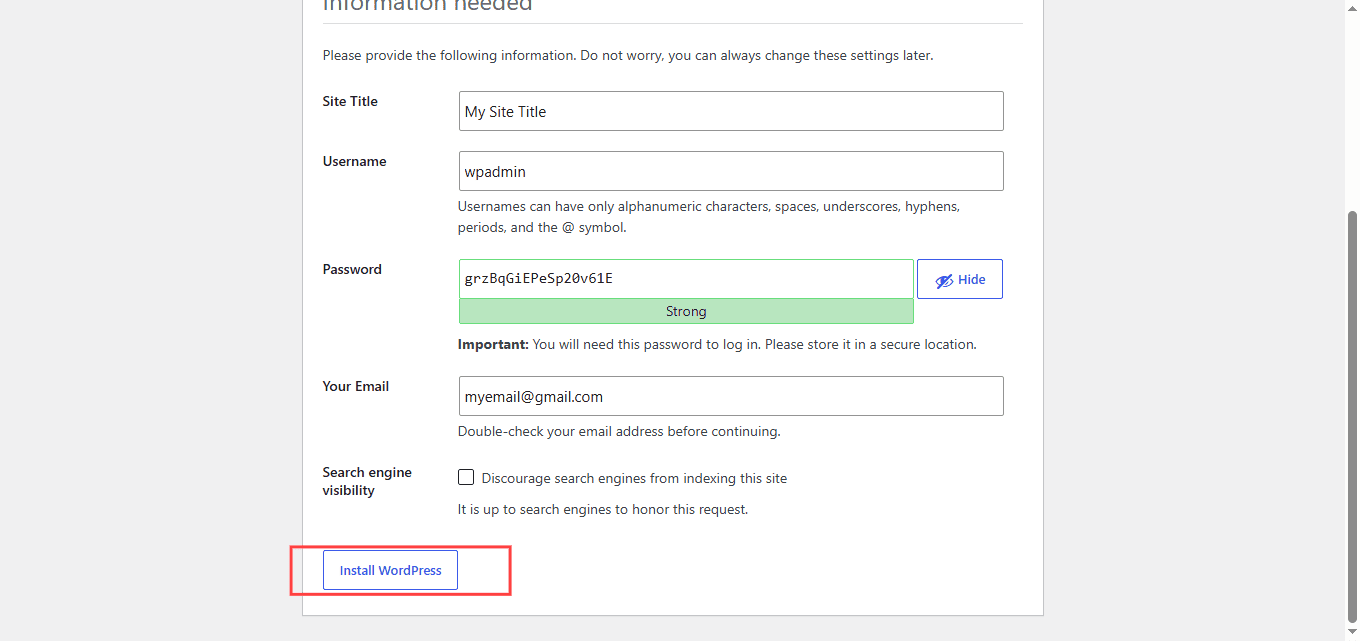
Task: Hide the password with the Hide button
Action: (x=960, y=279)
